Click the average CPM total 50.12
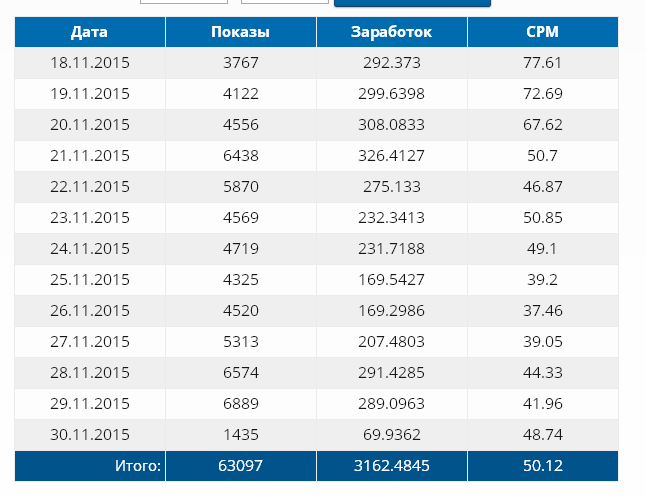This screenshot has height=497, width=646. tap(542, 466)
